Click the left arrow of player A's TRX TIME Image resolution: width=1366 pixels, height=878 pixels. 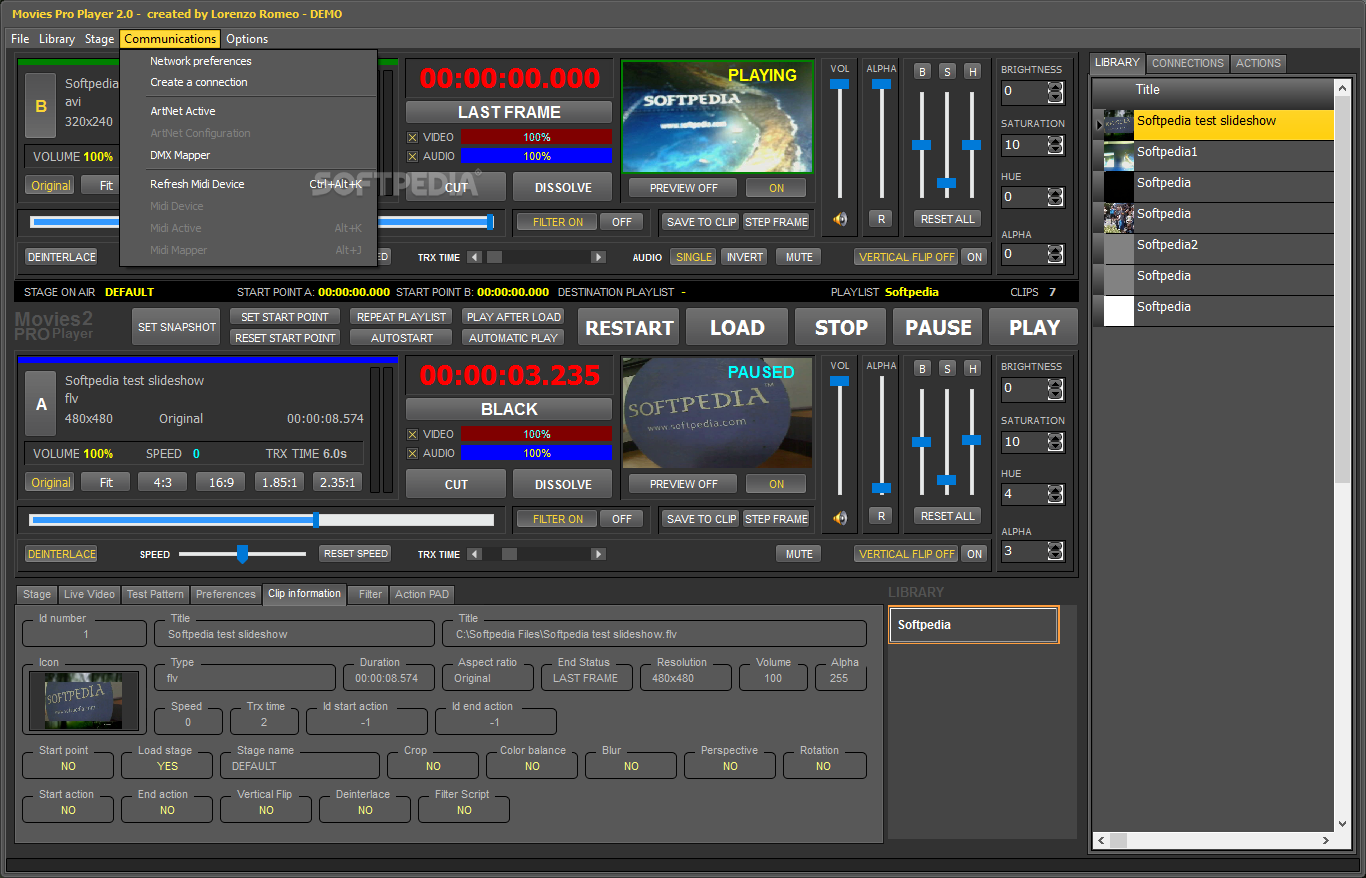tap(474, 554)
